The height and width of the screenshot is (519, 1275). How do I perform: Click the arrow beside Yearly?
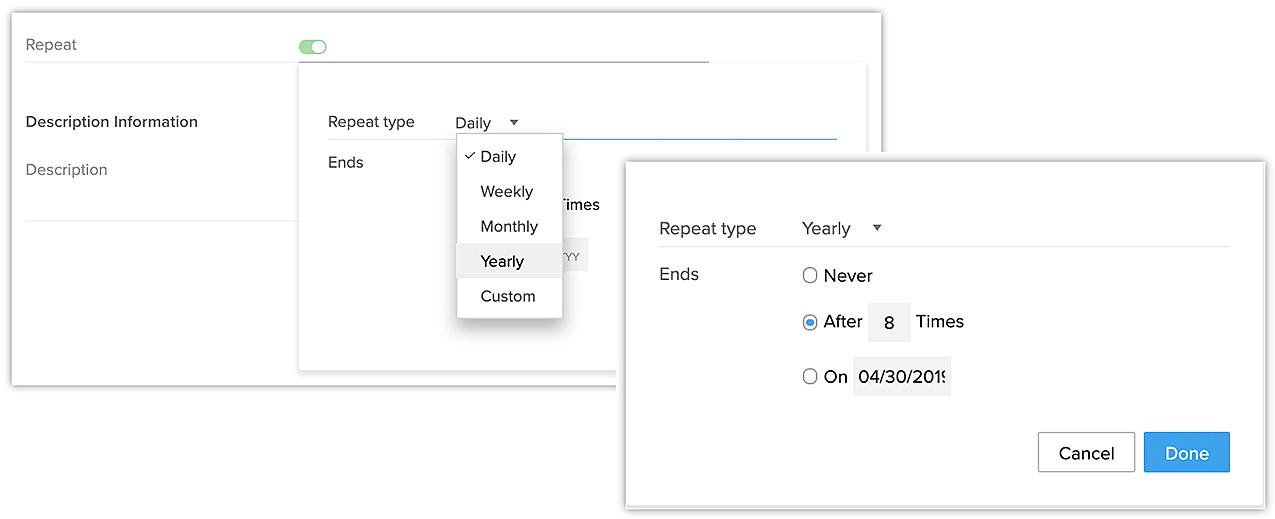coord(877,228)
